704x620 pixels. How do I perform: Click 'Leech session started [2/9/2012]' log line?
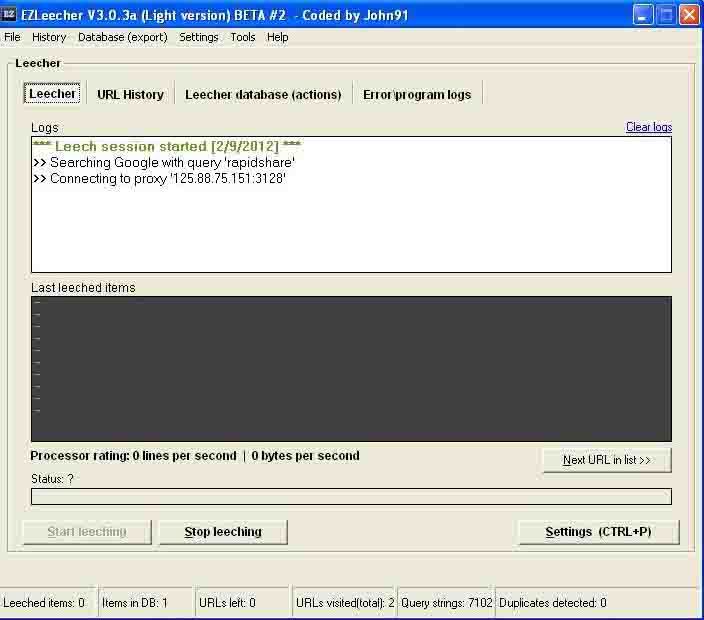point(167,146)
